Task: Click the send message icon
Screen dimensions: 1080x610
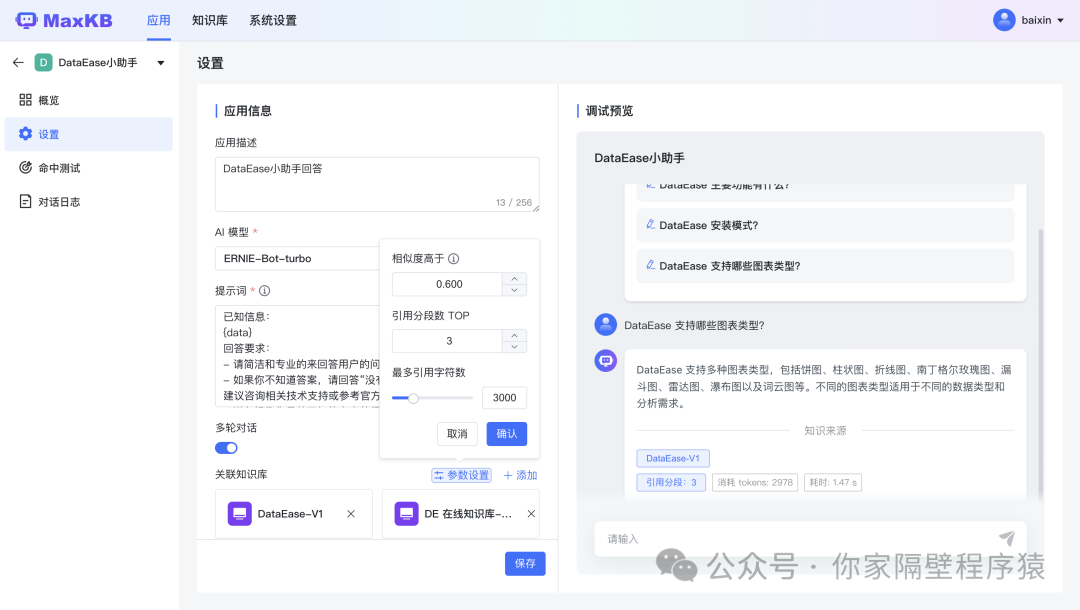Action: [1007, 537]
